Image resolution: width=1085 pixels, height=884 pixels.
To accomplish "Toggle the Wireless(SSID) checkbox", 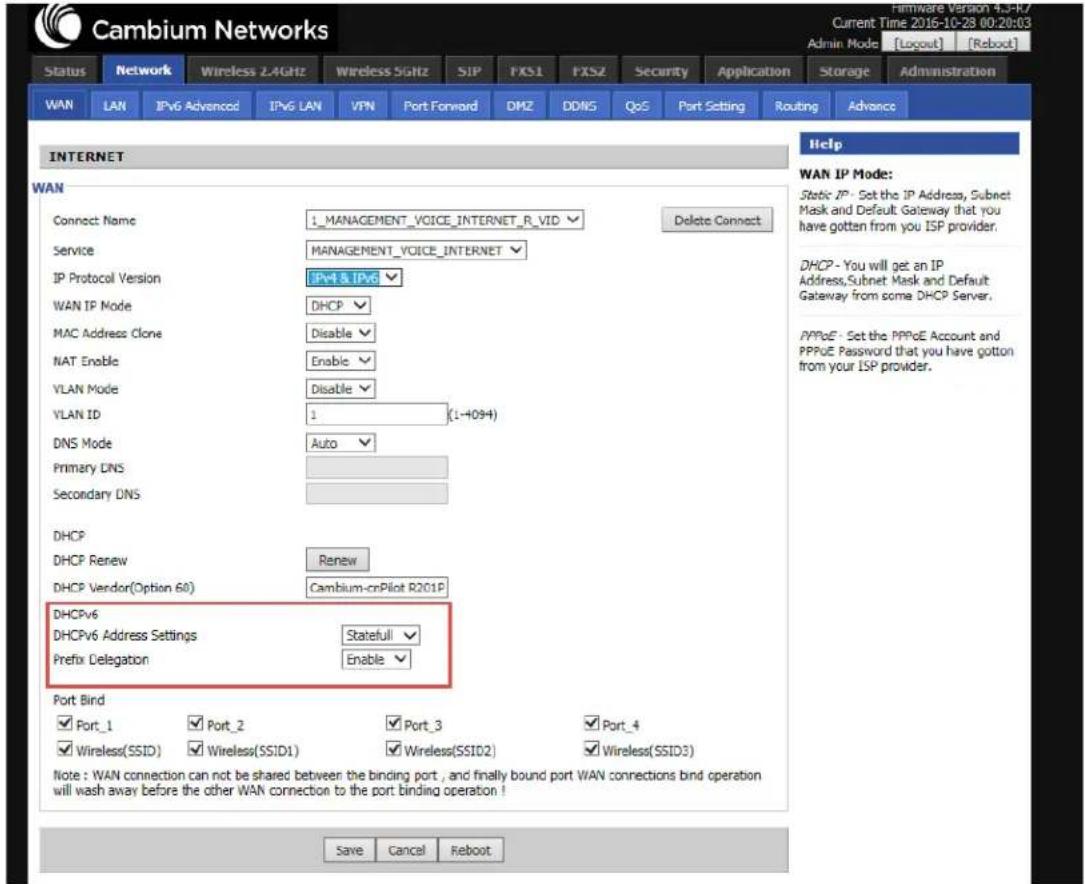I will coord(65,749).
